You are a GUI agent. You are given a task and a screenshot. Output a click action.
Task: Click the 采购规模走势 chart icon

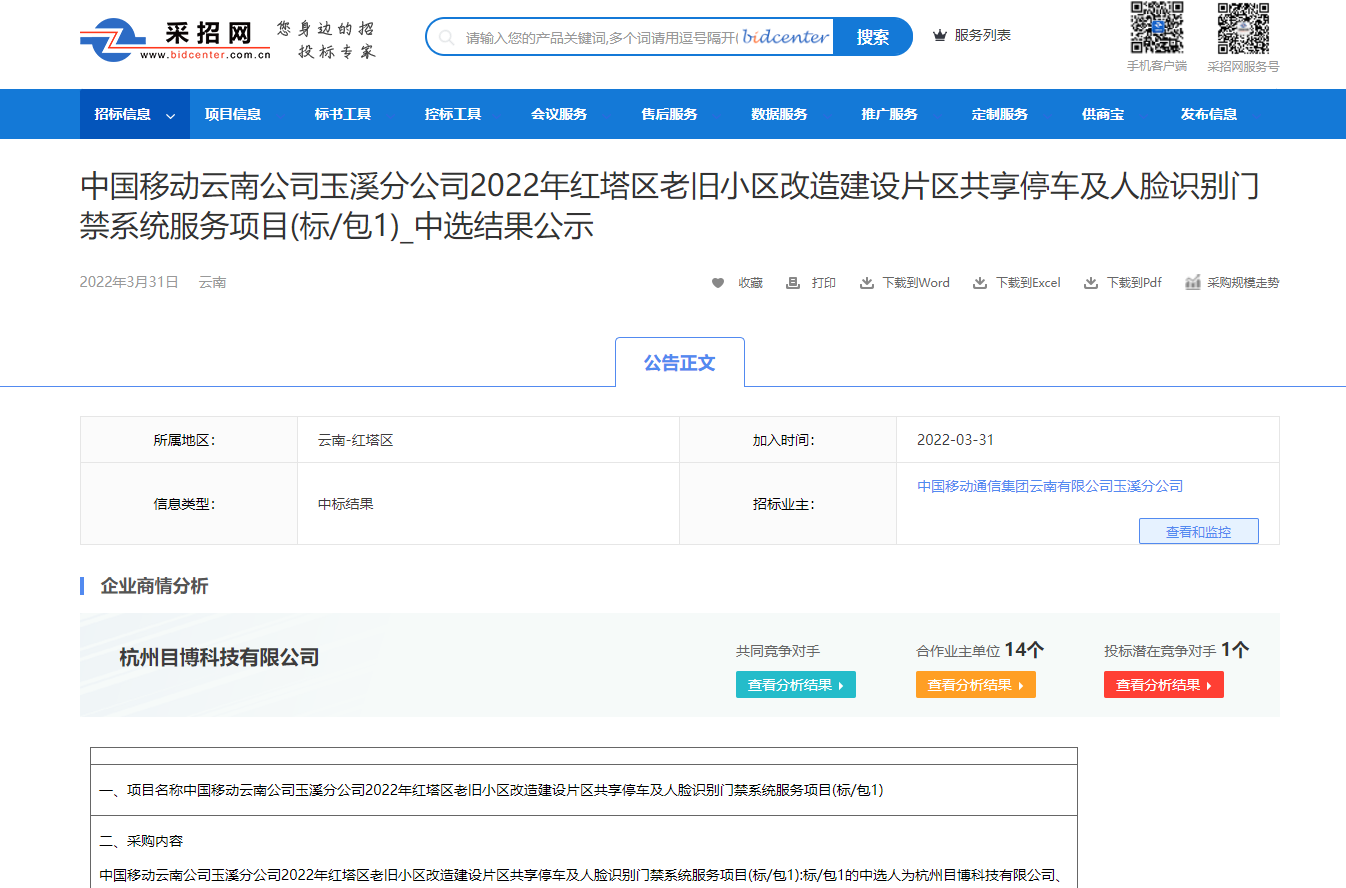point(1192,283)
